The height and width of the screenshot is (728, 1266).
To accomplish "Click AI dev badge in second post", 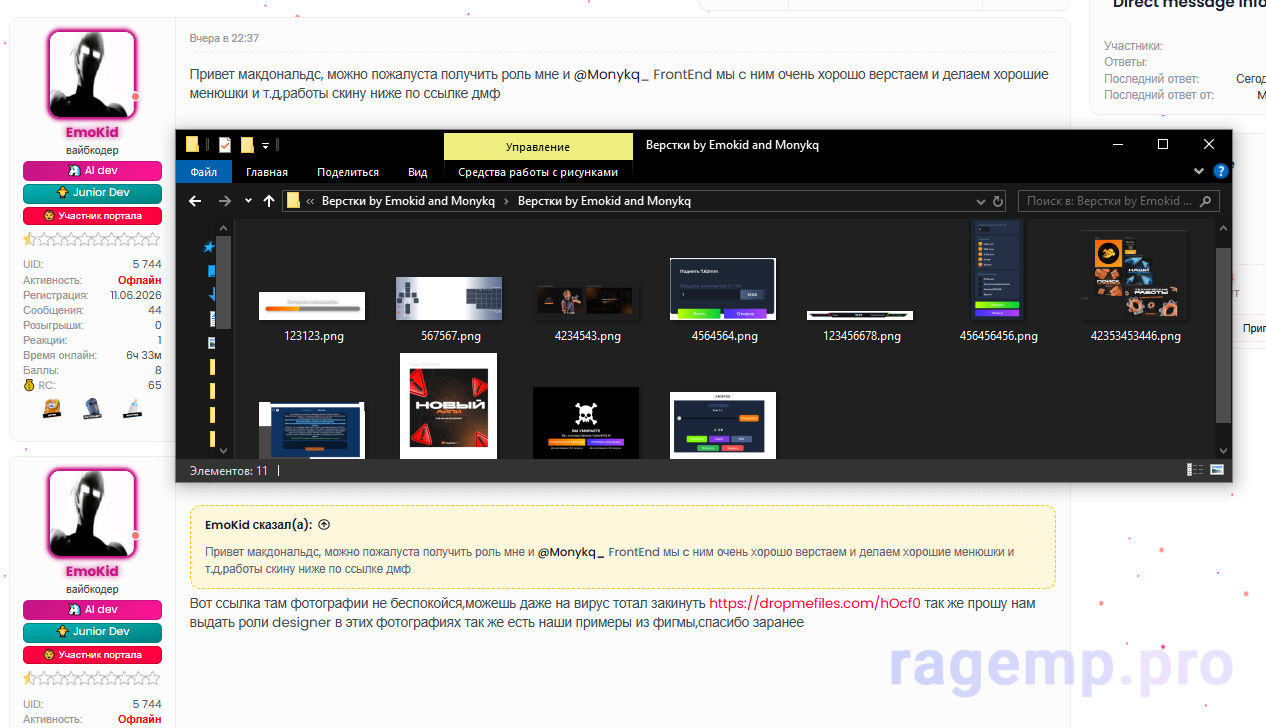I will 92,609.
